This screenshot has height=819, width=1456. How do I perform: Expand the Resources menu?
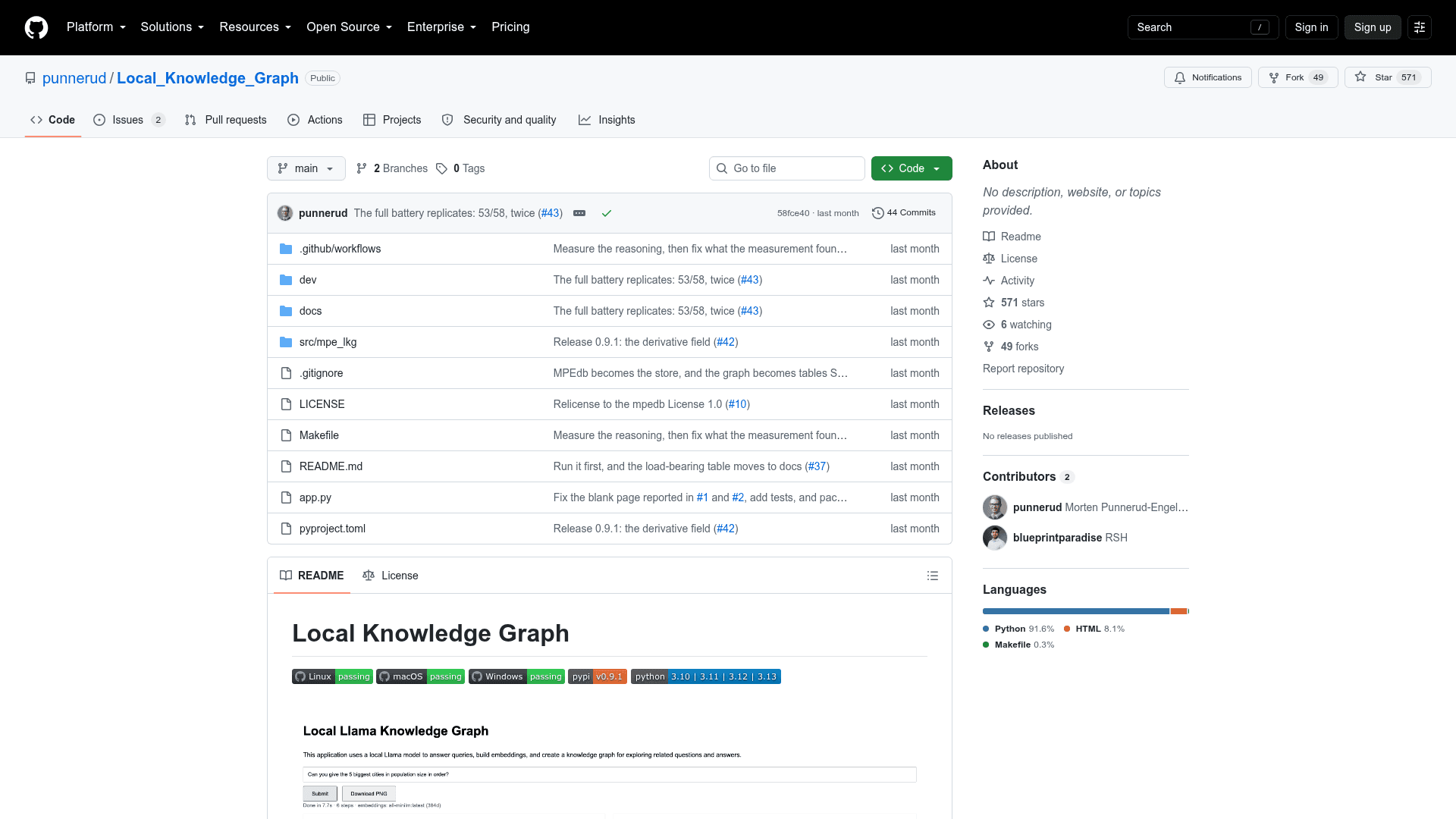click(x=256, y=27)
